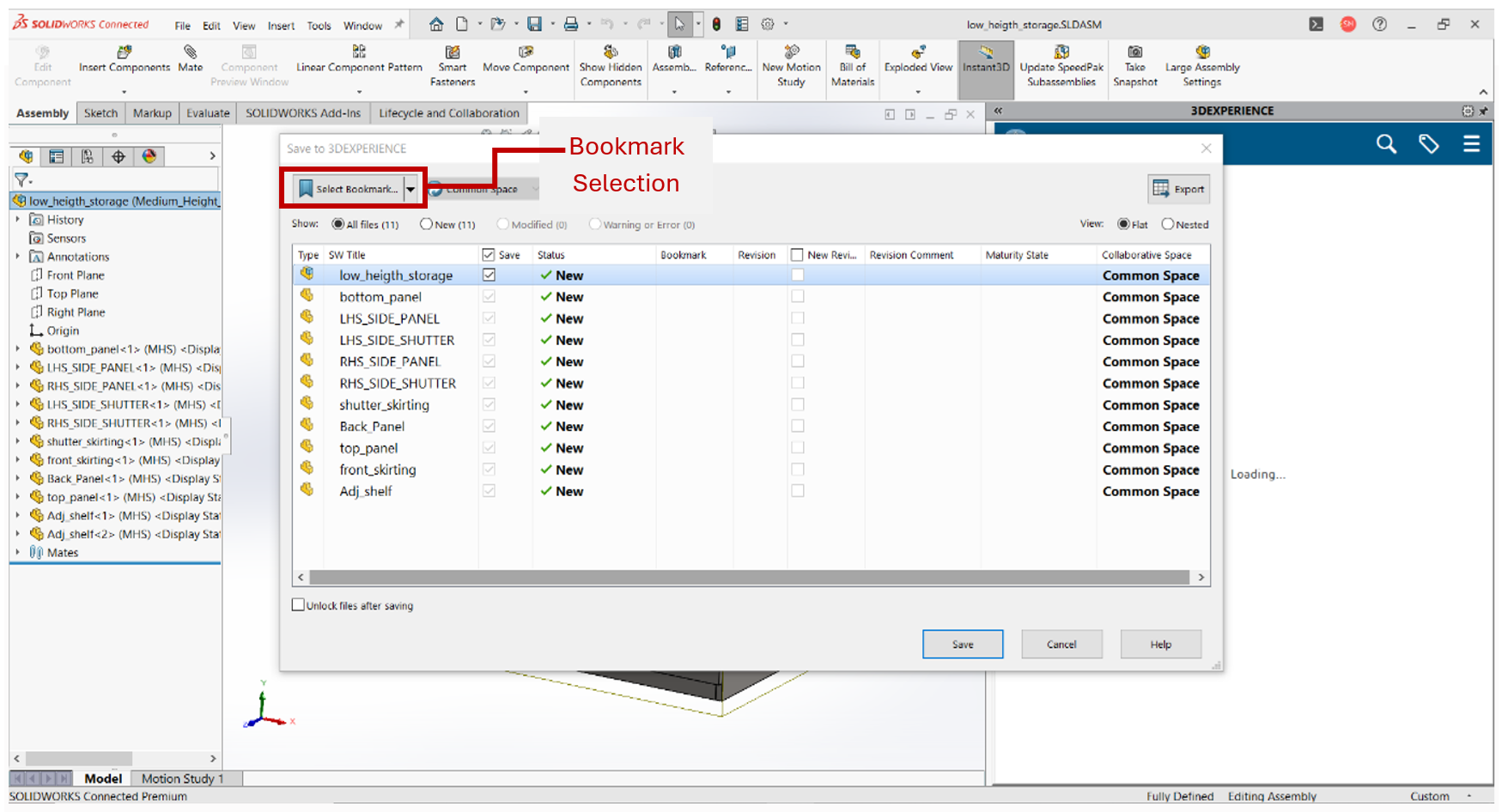Switch to the Evaluate tab

(x=208, y=113)
